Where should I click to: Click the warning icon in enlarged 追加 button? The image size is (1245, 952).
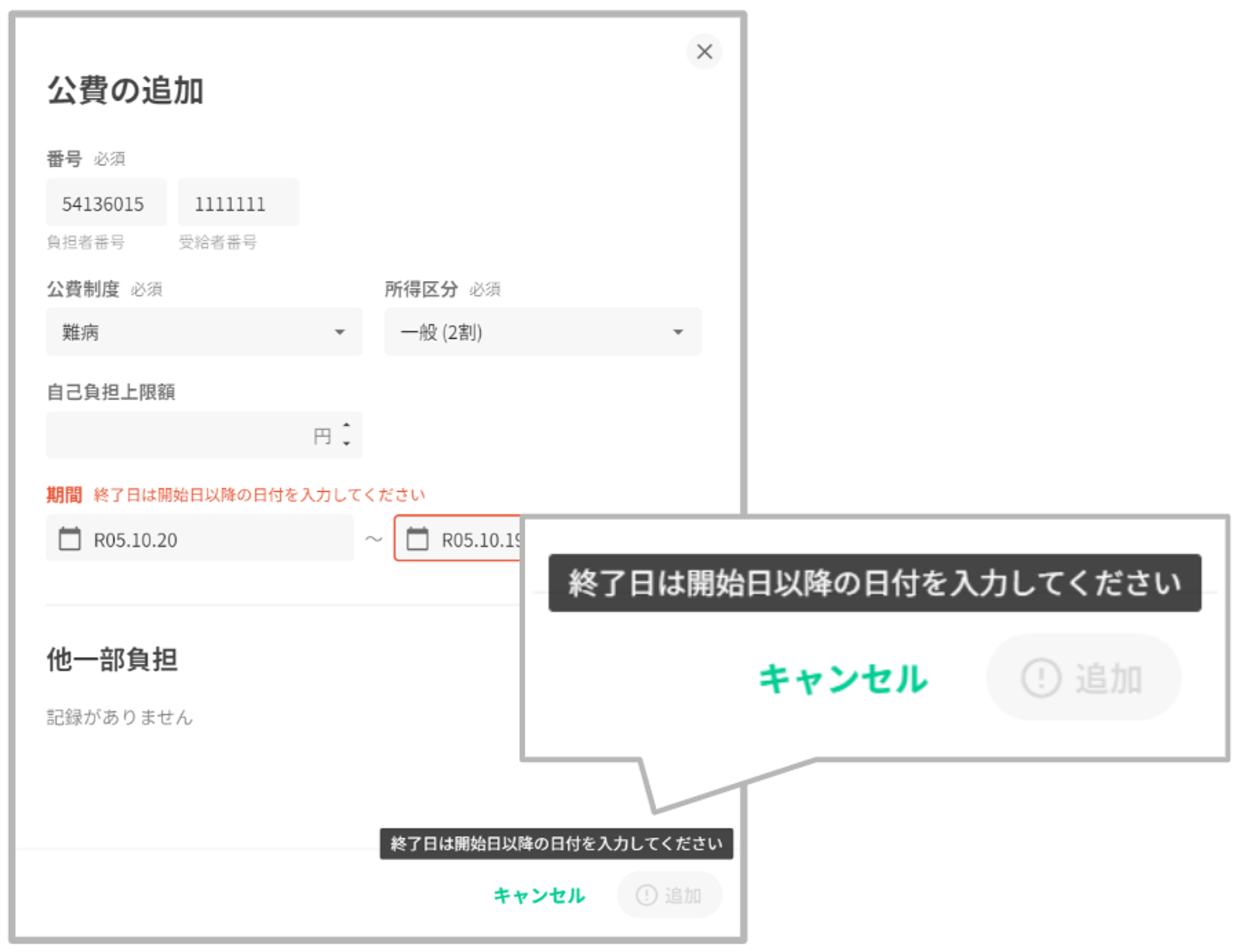1040,679
